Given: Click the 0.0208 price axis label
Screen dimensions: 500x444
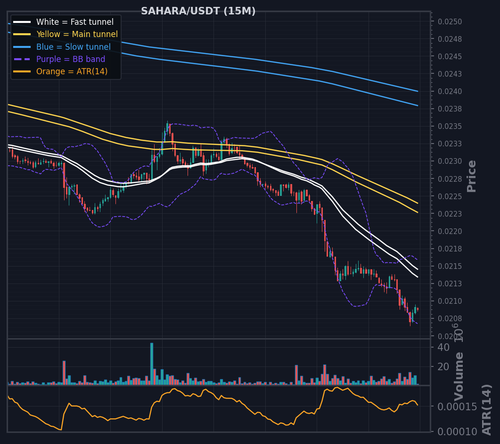Looking at the screenshot, I should (450, 318).
